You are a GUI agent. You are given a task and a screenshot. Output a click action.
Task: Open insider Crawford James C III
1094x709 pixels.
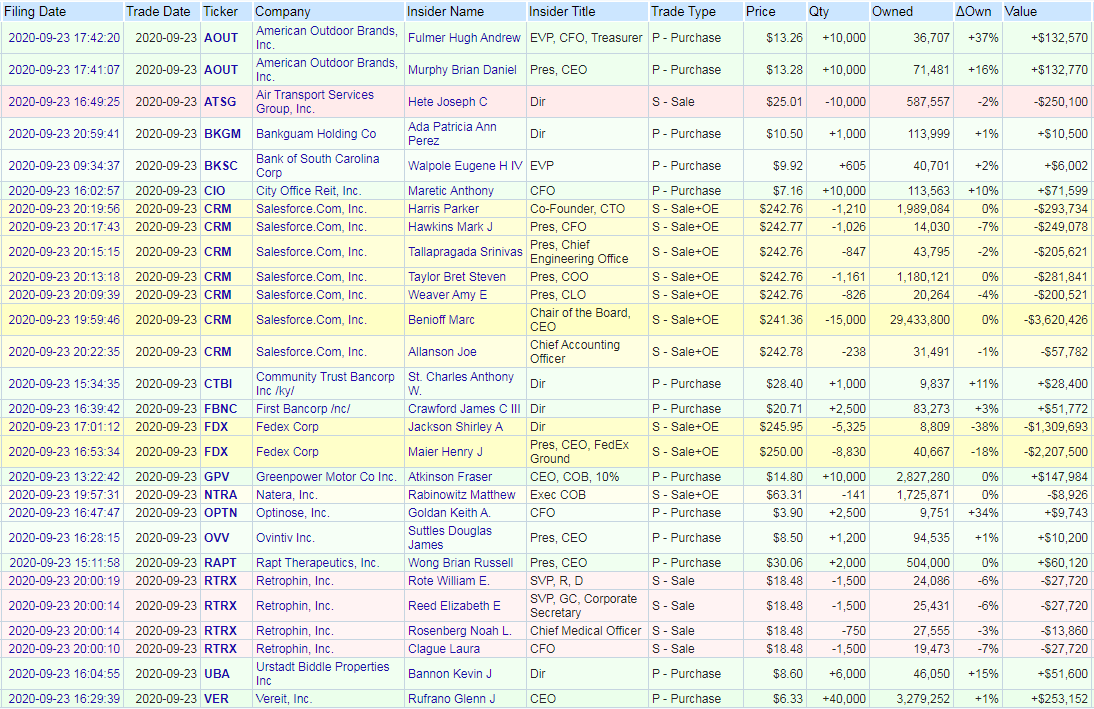coord(464,409)
